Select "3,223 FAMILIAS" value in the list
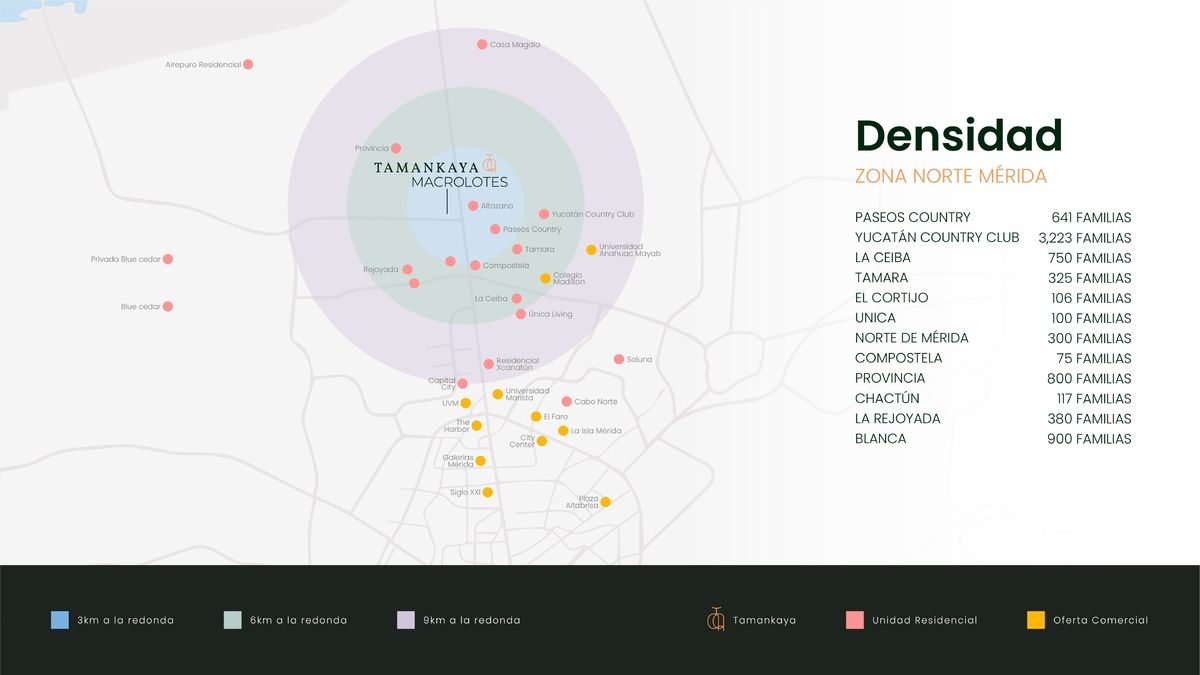Screen dimensions: 1200x675 tap(1085, 238)
